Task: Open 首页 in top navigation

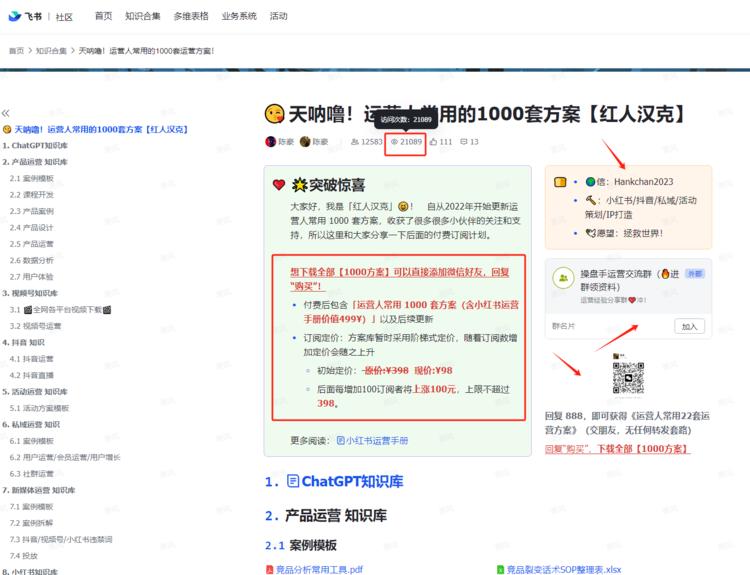Action: coord(103,16)
